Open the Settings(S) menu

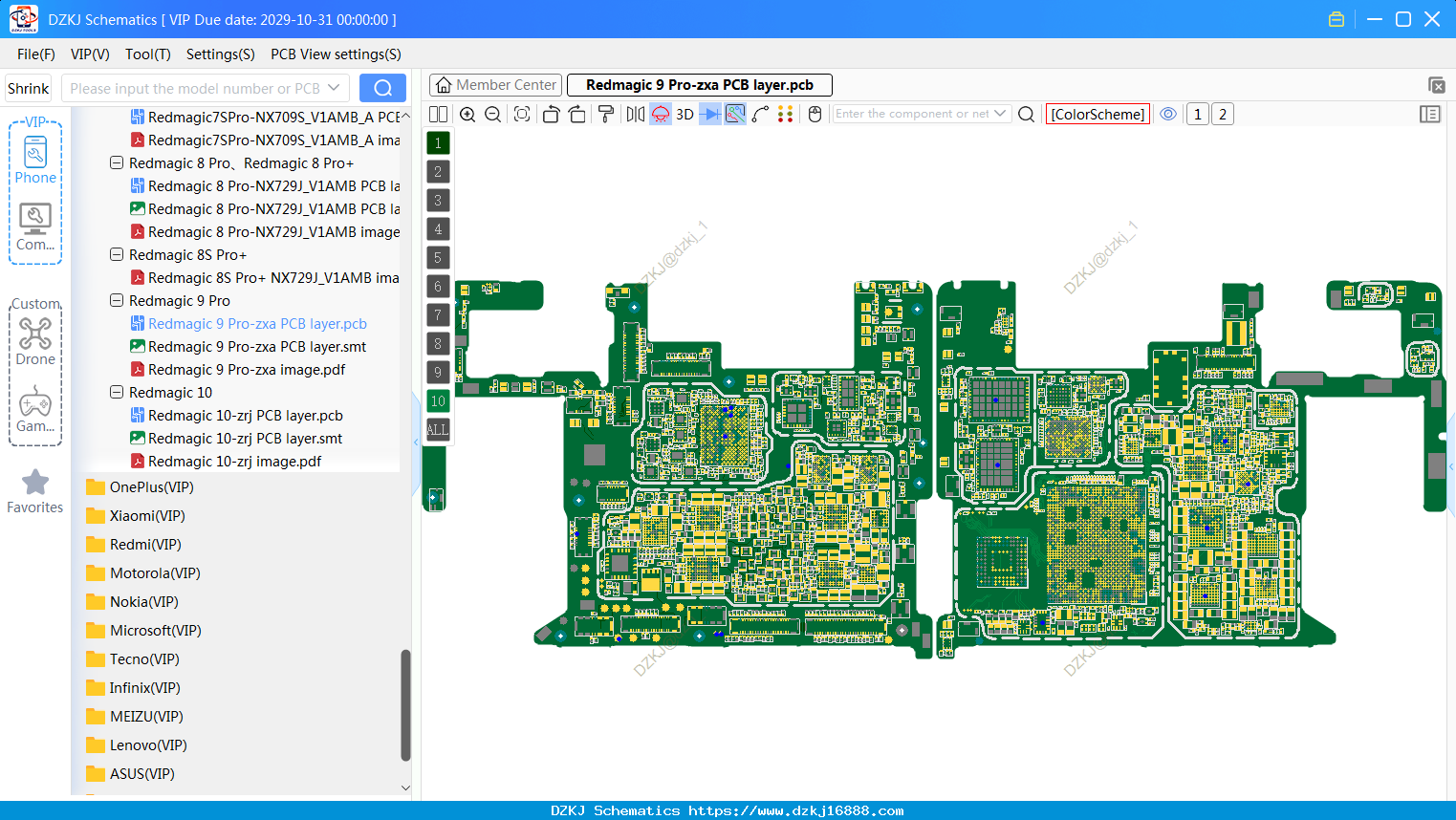pos(221,54)
